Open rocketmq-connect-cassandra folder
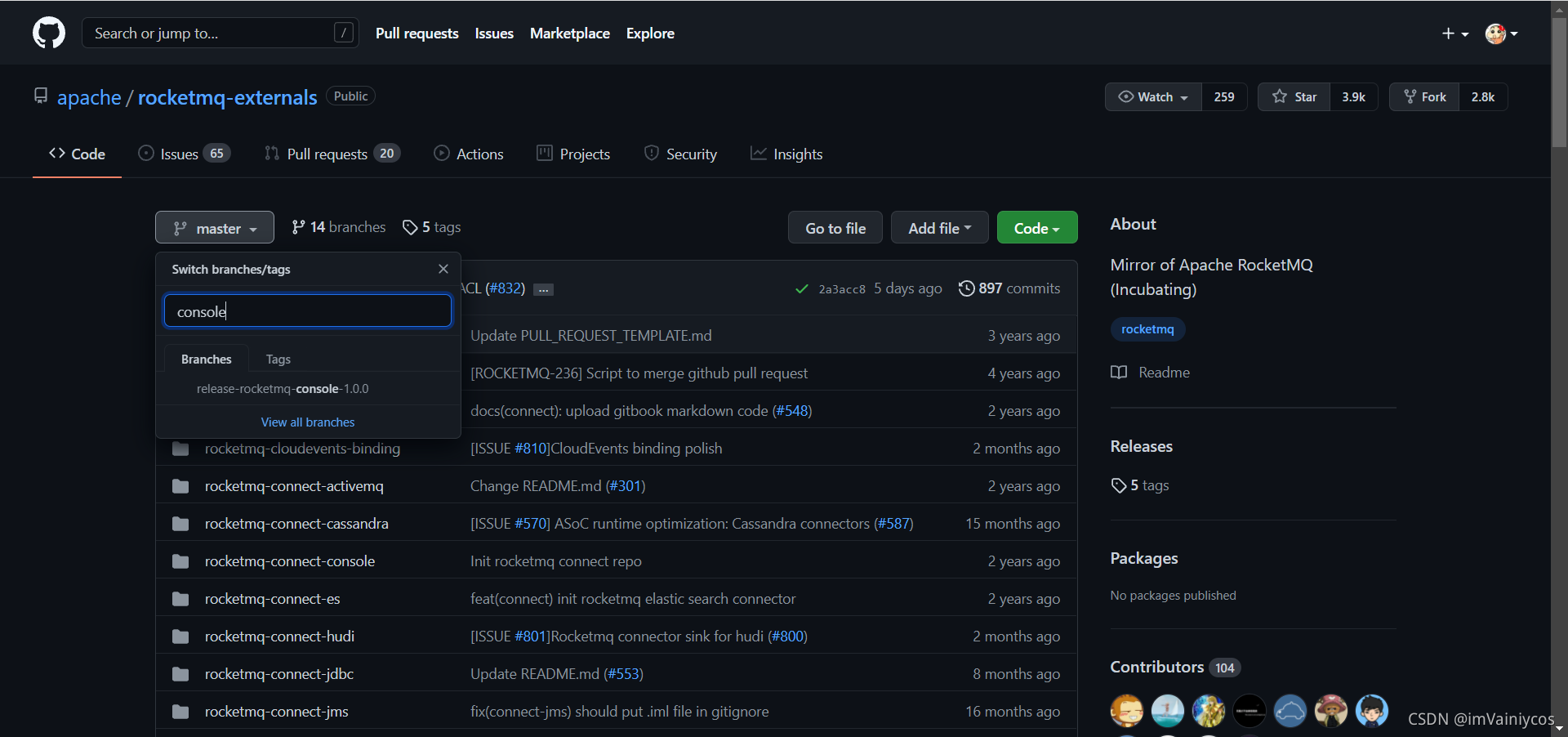Image resolution: width=1568 pixels, height=737 pixels. click(x=296, y=524)
